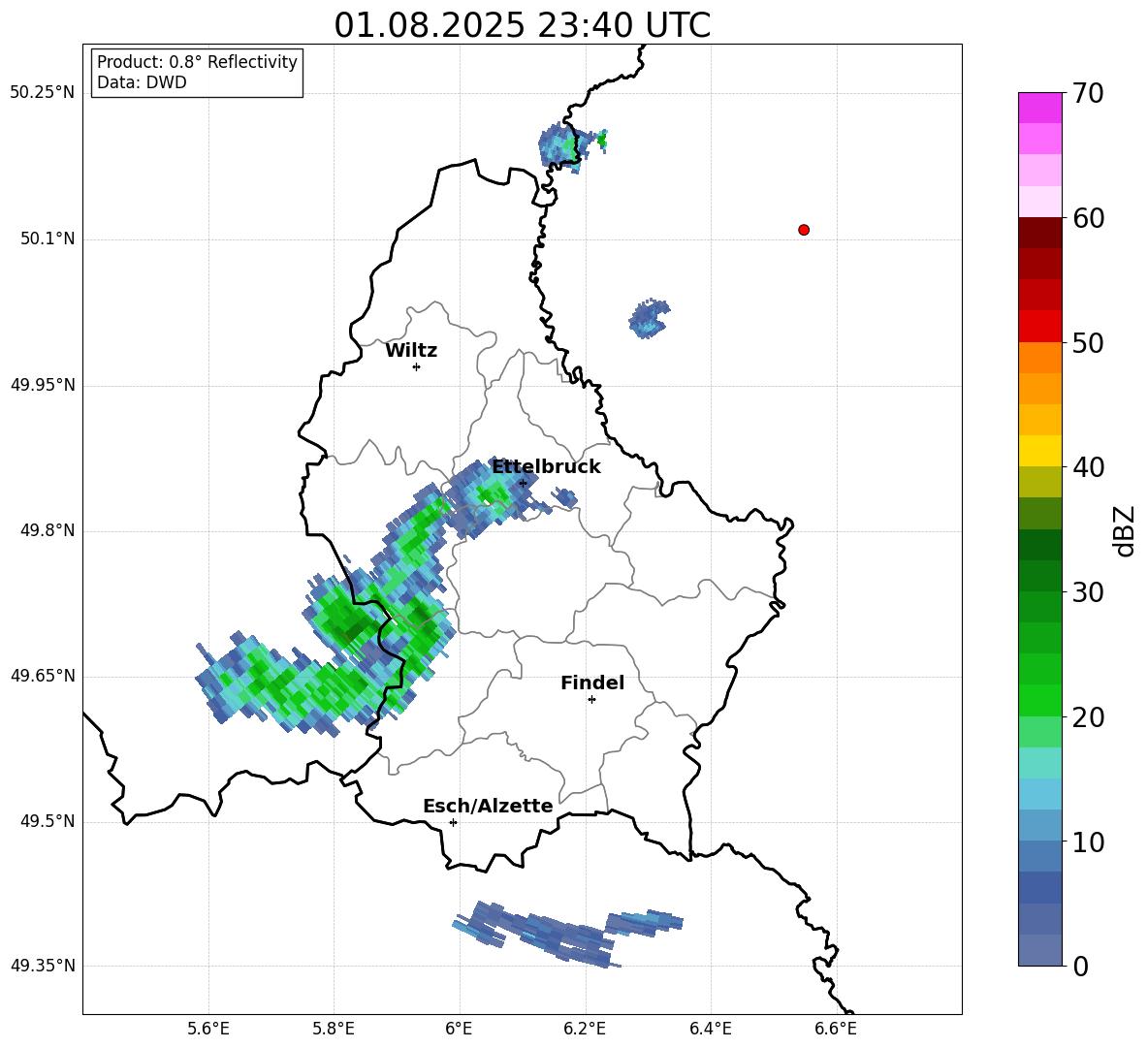Click the Findel station cross marker
This screenshot has height=1048, width=1148.
(591, 700)
